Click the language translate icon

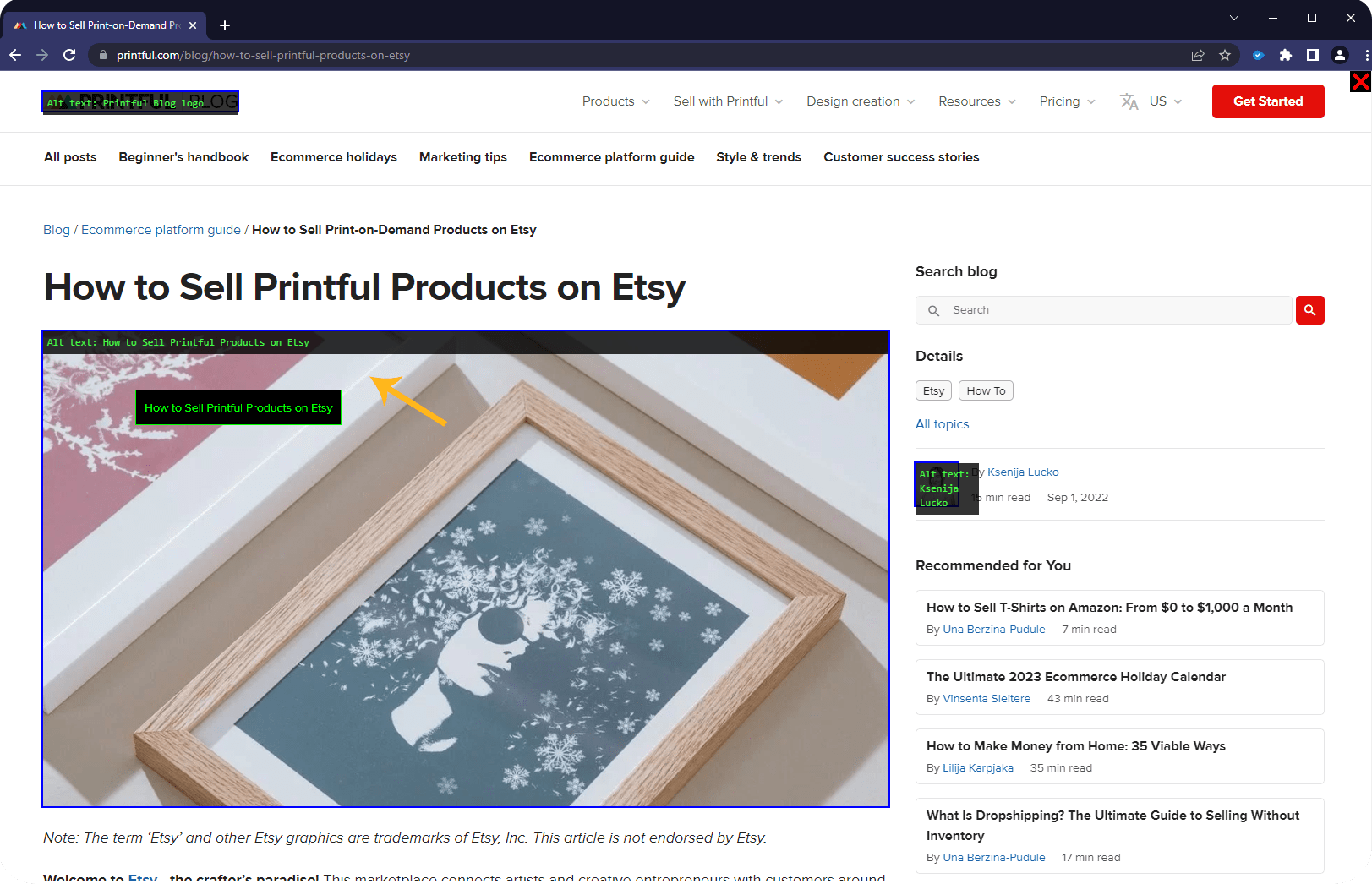pos(1129,101)
